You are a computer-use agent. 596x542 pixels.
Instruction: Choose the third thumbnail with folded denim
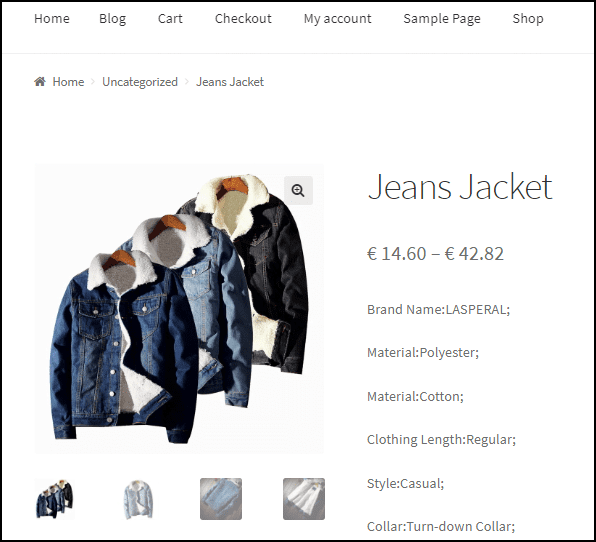221,499
